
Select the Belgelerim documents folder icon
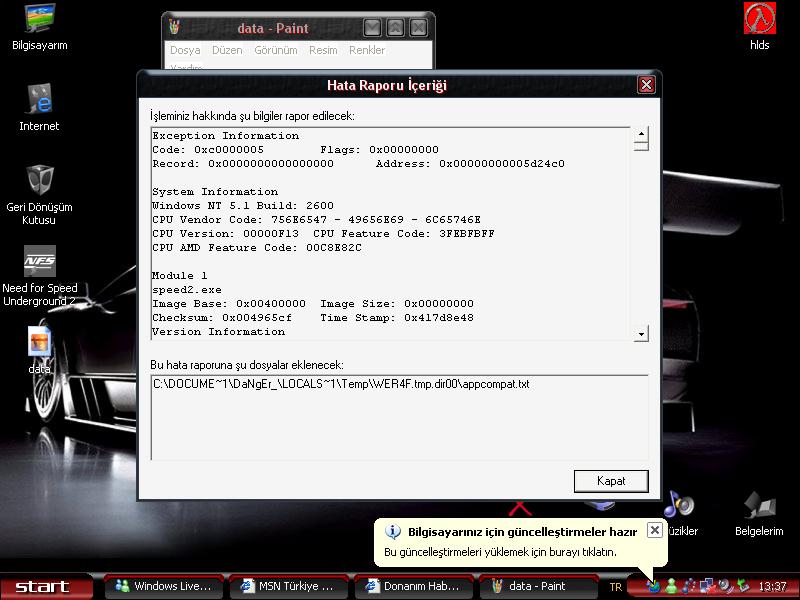(759, 514)
